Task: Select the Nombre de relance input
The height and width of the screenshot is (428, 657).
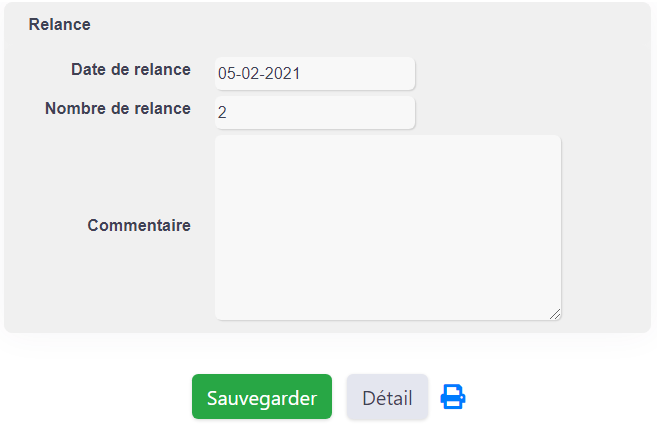Action: (x=315, y=112)
